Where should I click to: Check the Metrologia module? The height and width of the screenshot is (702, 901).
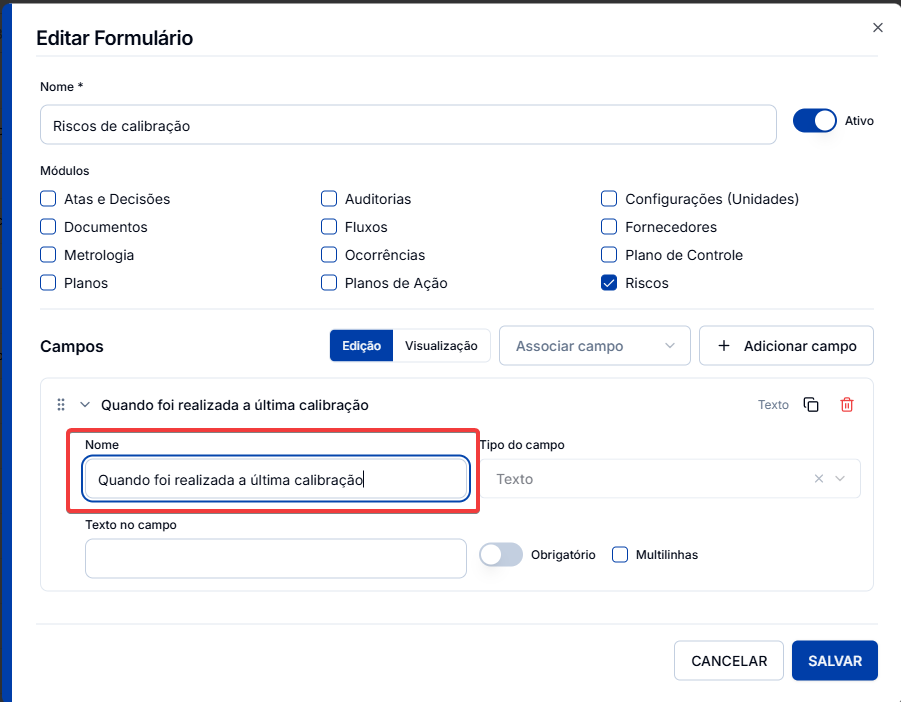click(x=48, y=255)
